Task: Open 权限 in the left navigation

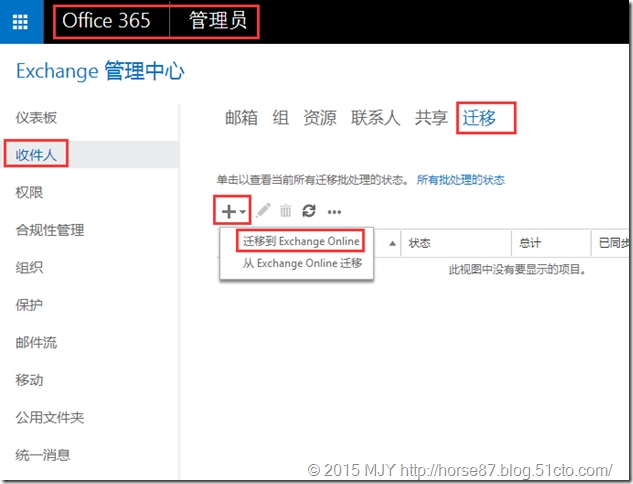Action: (x=29, y=192)
